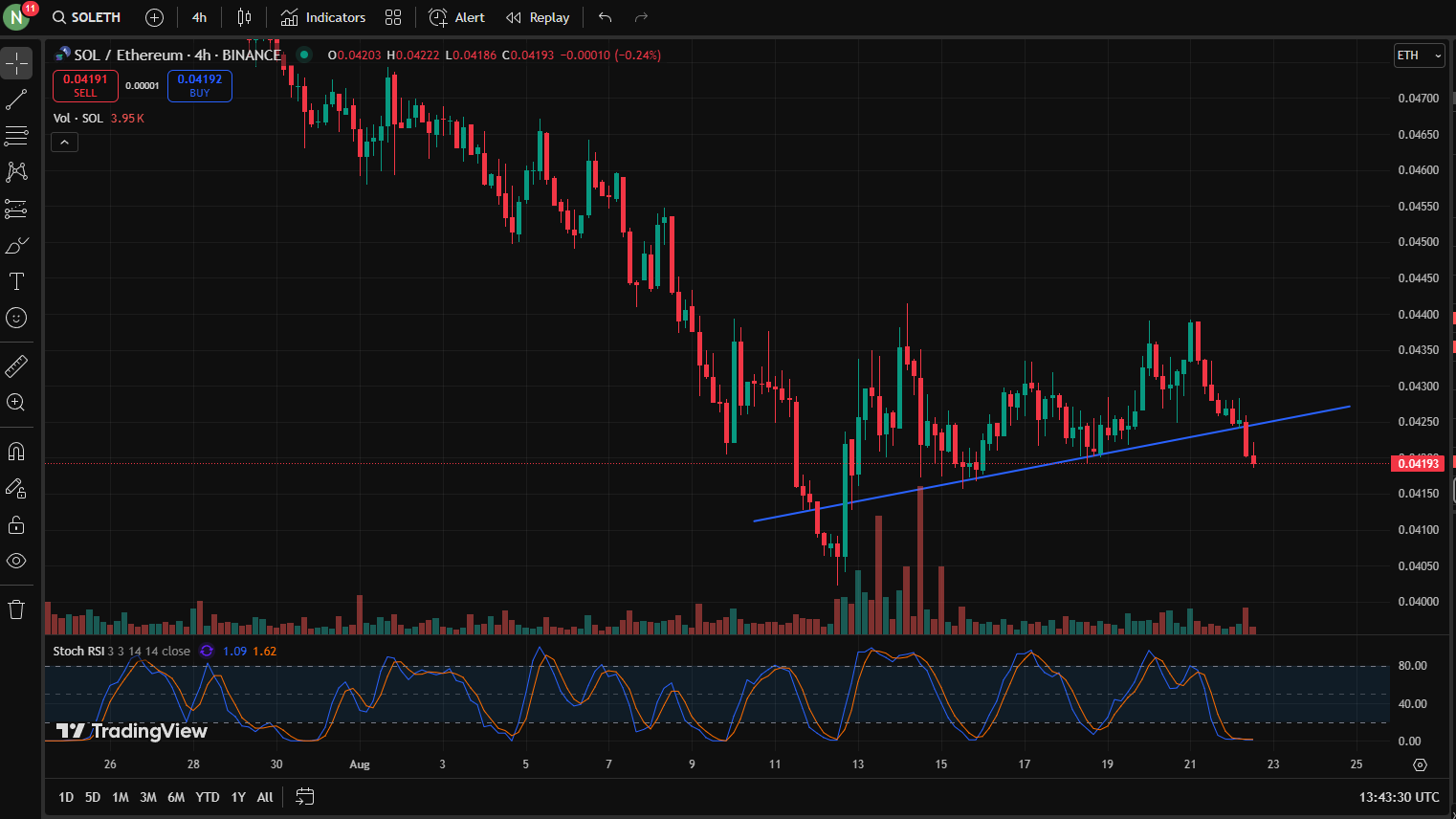This screenshot has width=1456, height=819.
Task: Click the 0.04193 current price label
Action: click(x=1418, y=463)
